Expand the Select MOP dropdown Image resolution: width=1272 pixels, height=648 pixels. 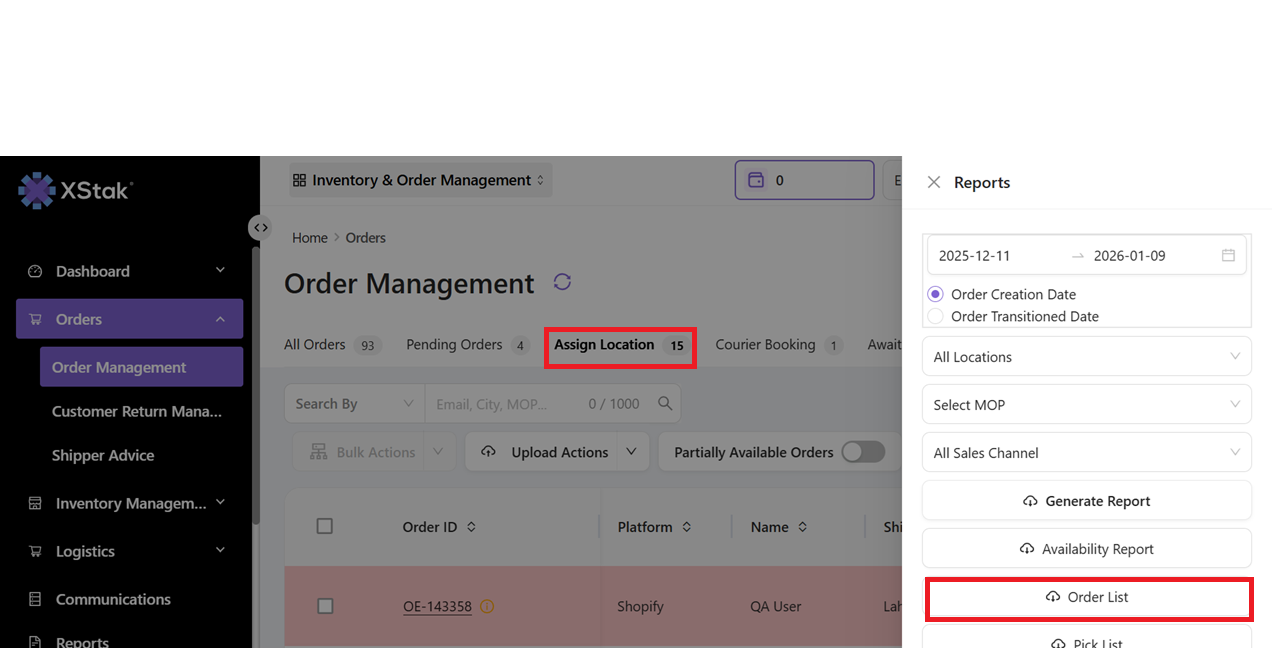point(1086,405)
